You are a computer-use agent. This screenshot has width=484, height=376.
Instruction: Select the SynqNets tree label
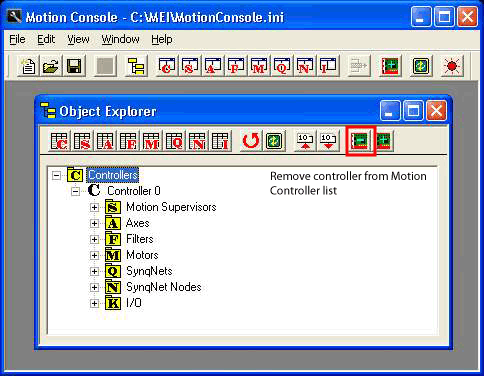point(149,271)
